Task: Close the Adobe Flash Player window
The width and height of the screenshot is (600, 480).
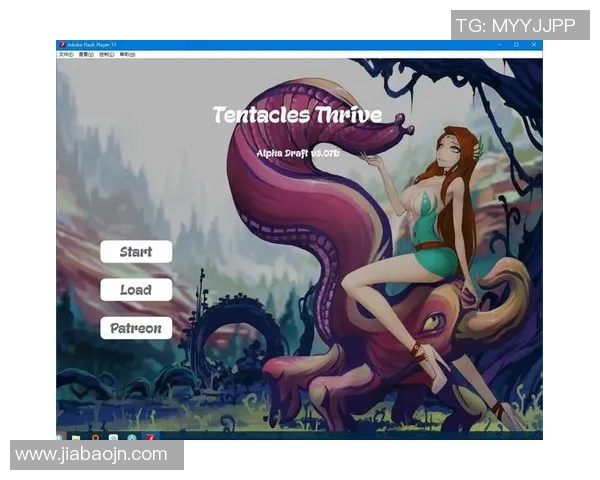Action: pyautogui.click(x=534, y=45)
